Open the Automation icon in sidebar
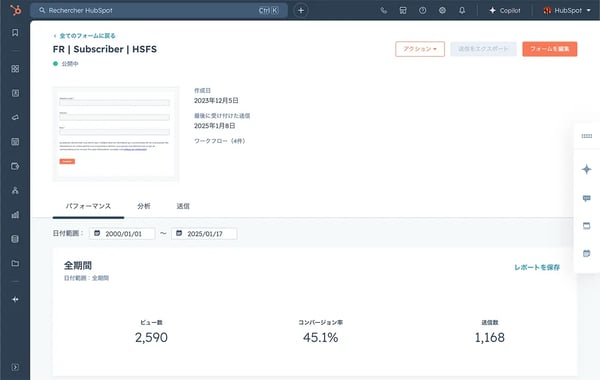 (x=15, y=191)
